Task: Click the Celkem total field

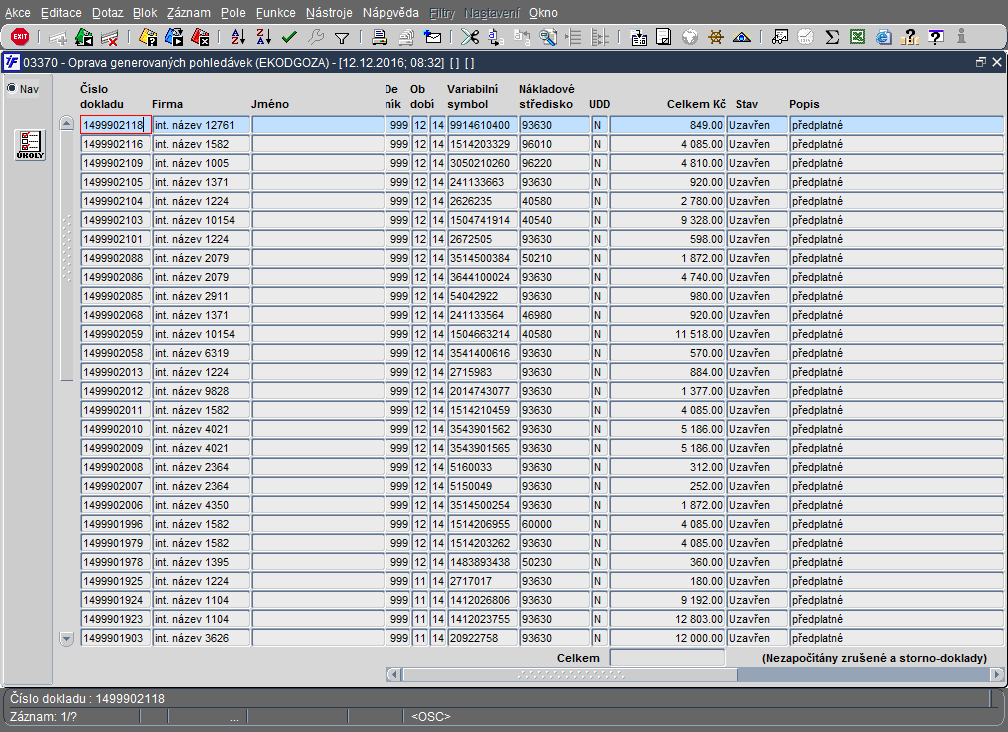Action: click(667, 657)
